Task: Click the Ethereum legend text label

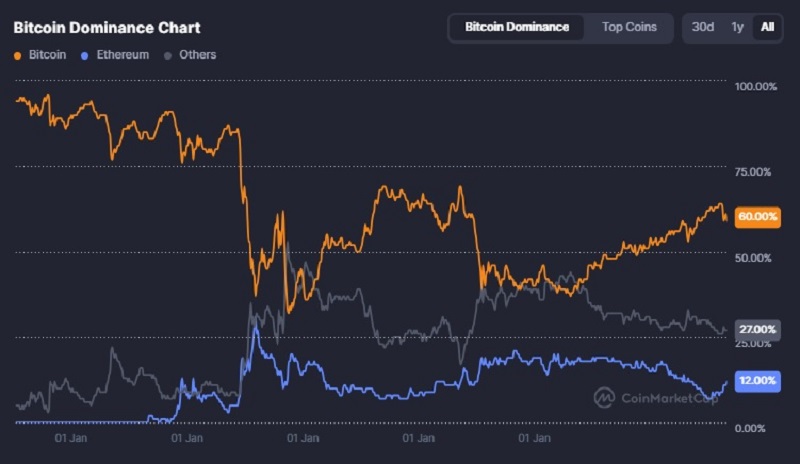Action: 120,55
